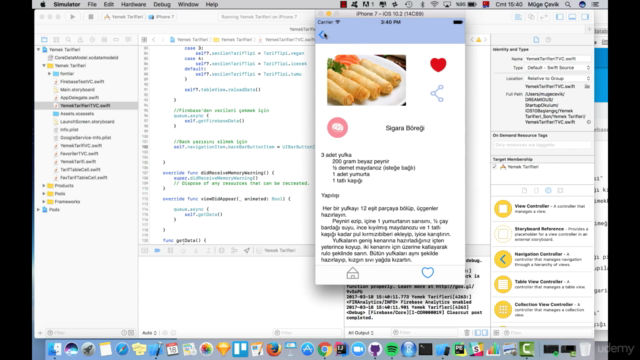Open the All Output console dropdown

coord(361,333)
